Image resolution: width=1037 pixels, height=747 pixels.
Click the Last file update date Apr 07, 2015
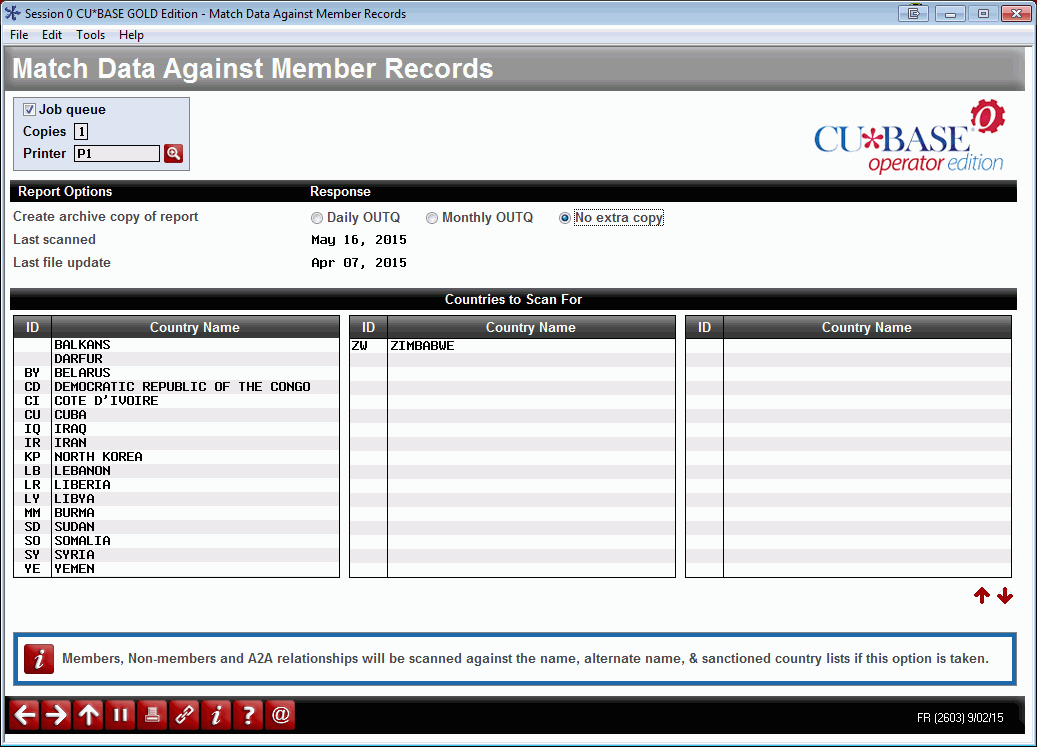pyautogui.click(x=359, y=263)
